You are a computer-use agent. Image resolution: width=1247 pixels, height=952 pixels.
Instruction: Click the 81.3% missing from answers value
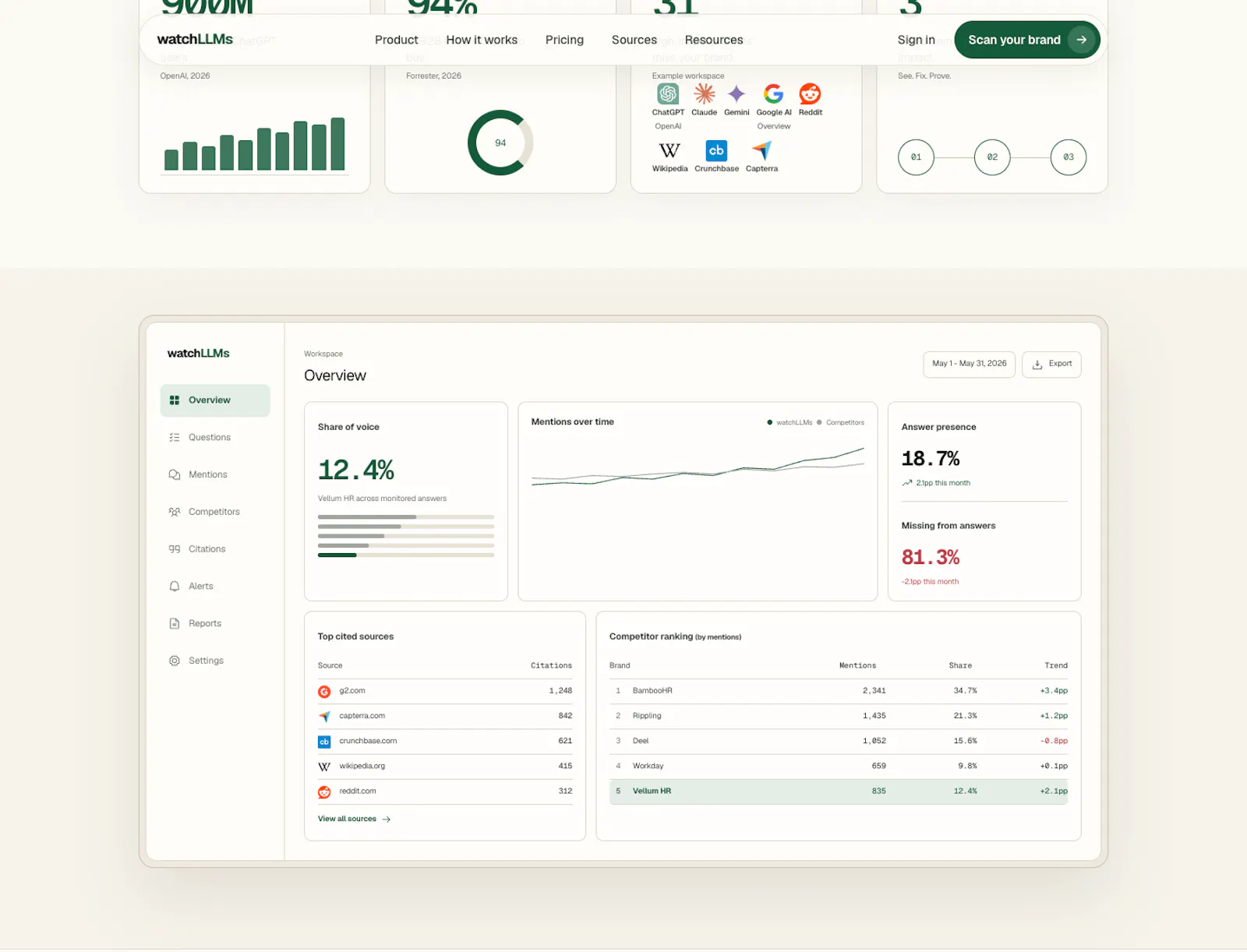pos(931,558)
